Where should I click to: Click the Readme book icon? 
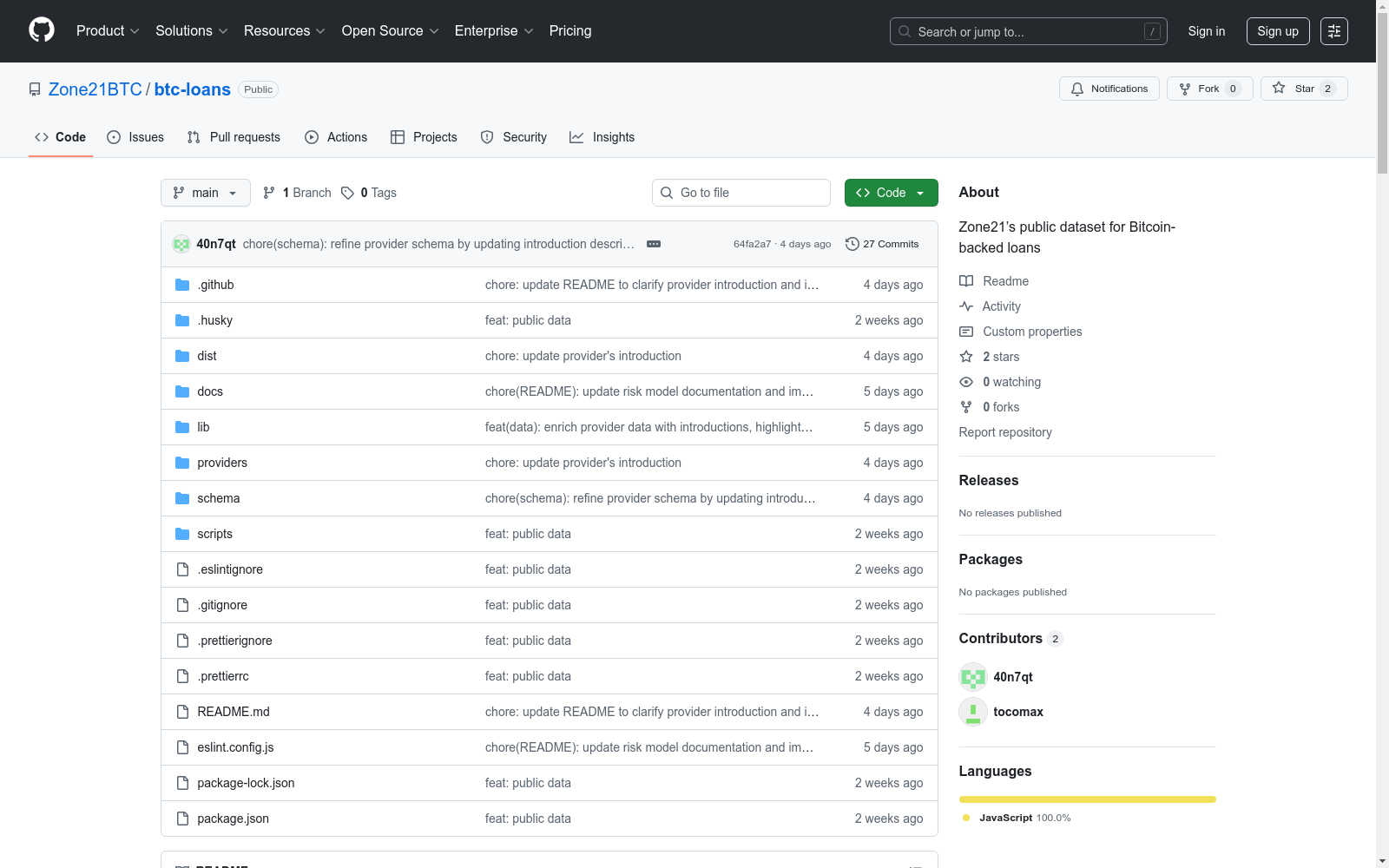coord(966,281)
